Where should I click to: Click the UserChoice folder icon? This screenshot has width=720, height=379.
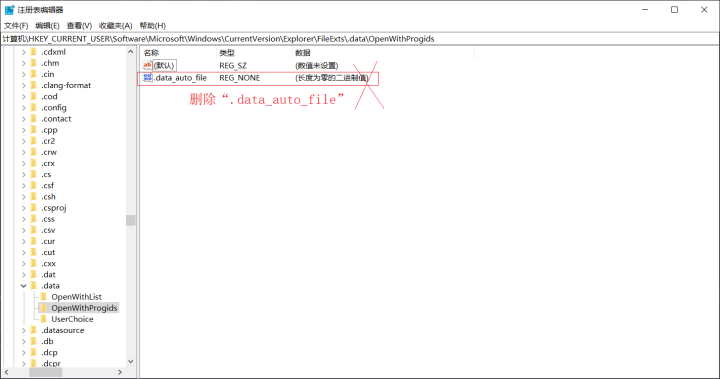pos(44,319)
